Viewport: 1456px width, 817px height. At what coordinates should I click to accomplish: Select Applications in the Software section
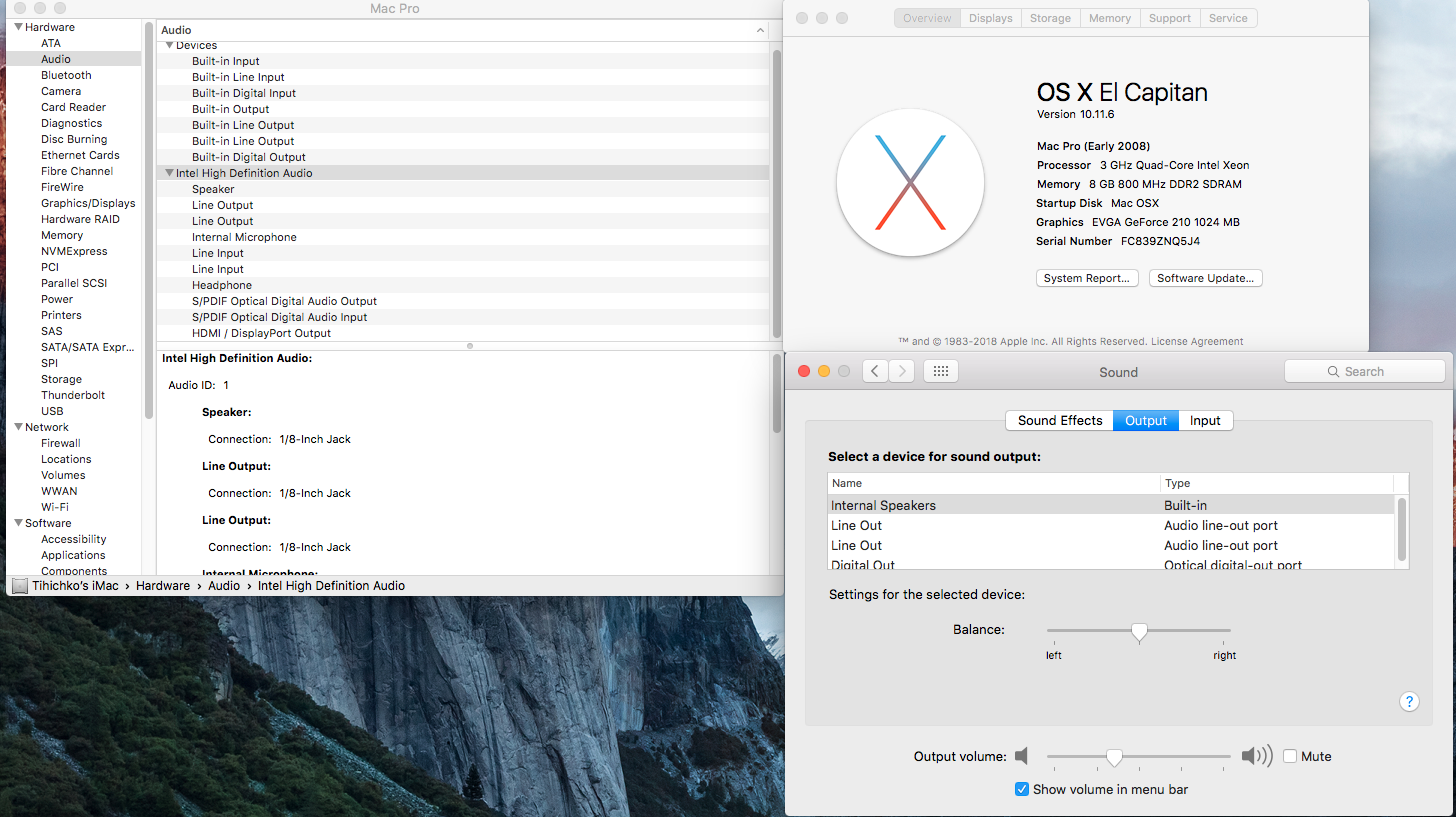(x=73, y=555)
